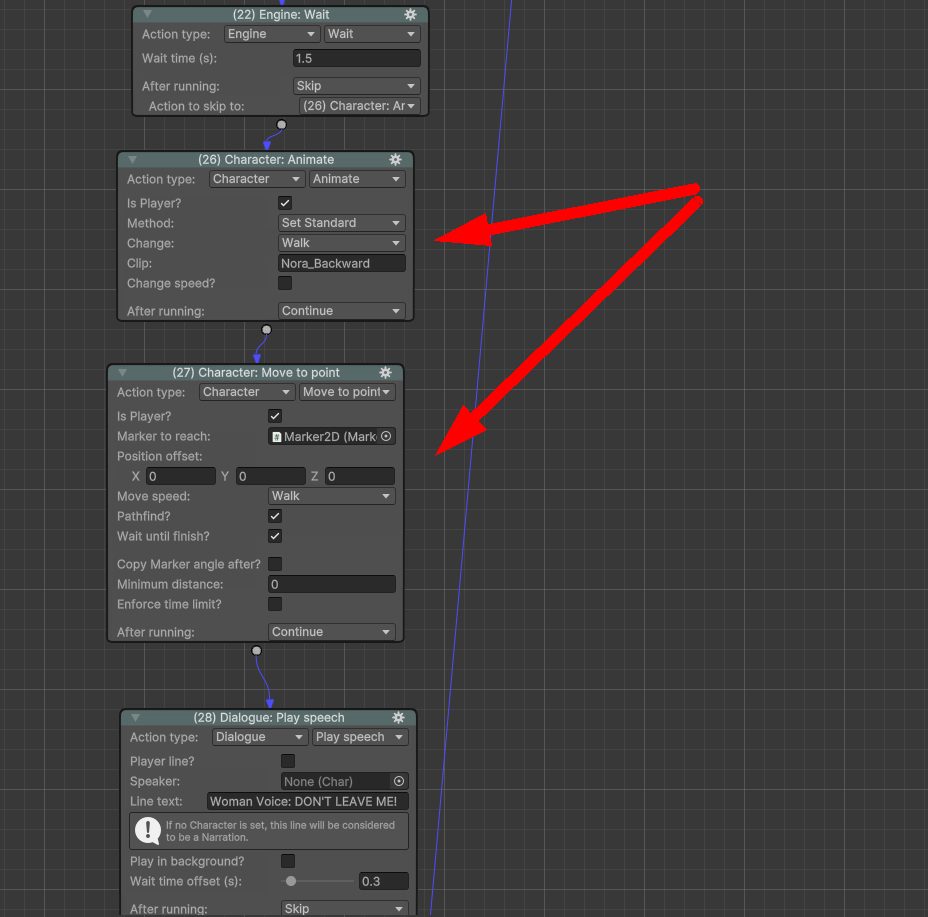The image size is (928, 917).
Task: Open gear menu of node 22 Engine: Wait
Action: click(410, 15)
